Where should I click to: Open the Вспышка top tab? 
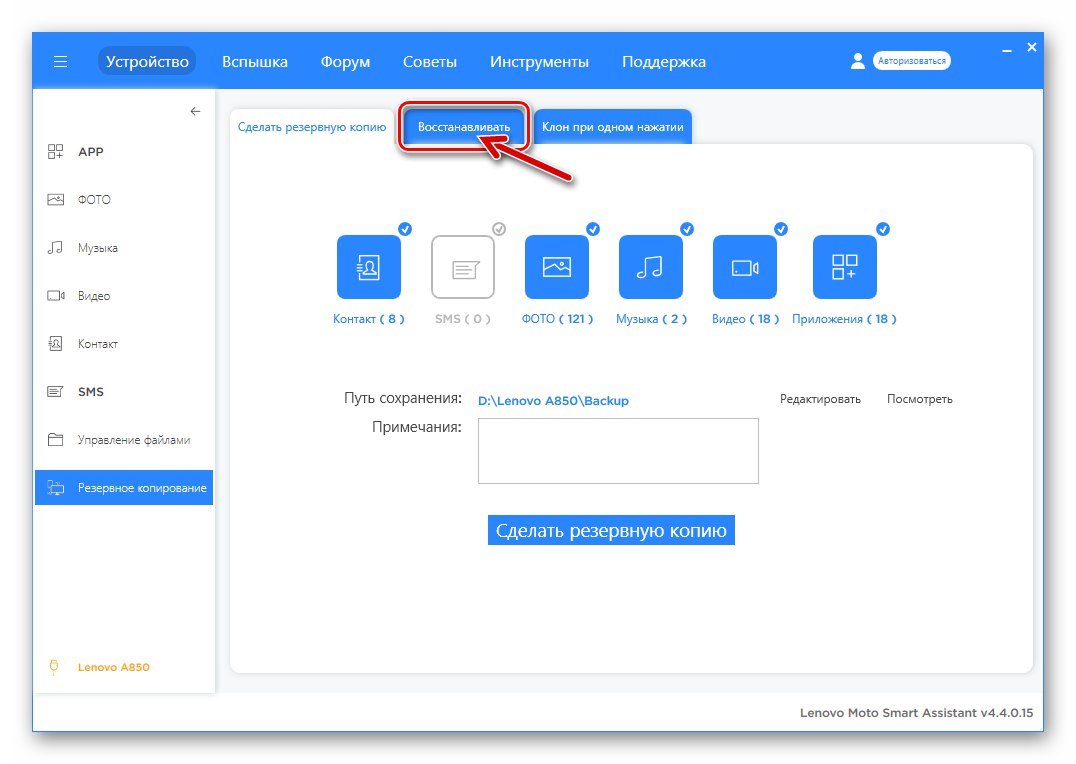click(255, 62)
